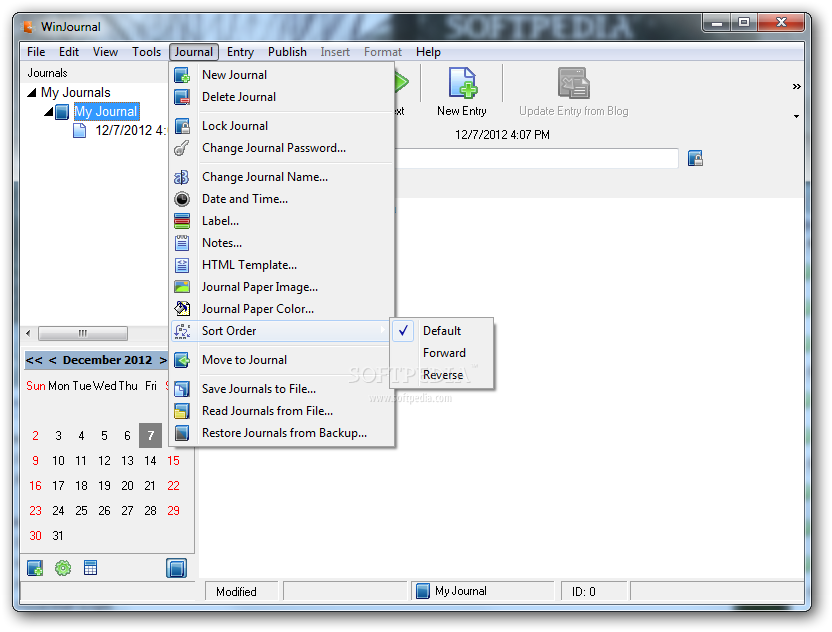Viewport: 832px width, 632px height.
Task: Select December 31 in the calendar
Action: point(58,535)
